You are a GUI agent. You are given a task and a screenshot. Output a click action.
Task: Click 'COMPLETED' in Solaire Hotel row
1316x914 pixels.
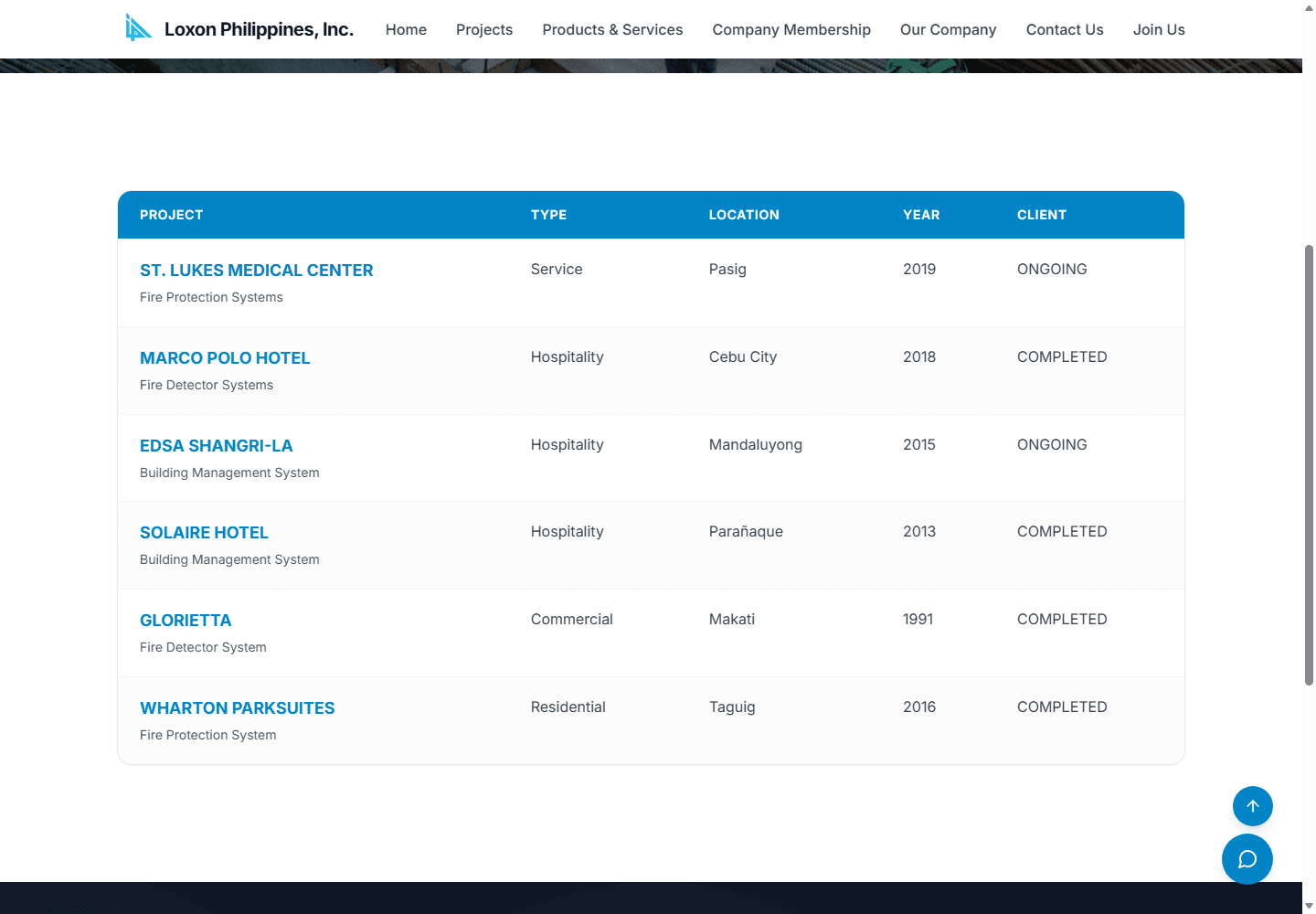point(1062,531)
